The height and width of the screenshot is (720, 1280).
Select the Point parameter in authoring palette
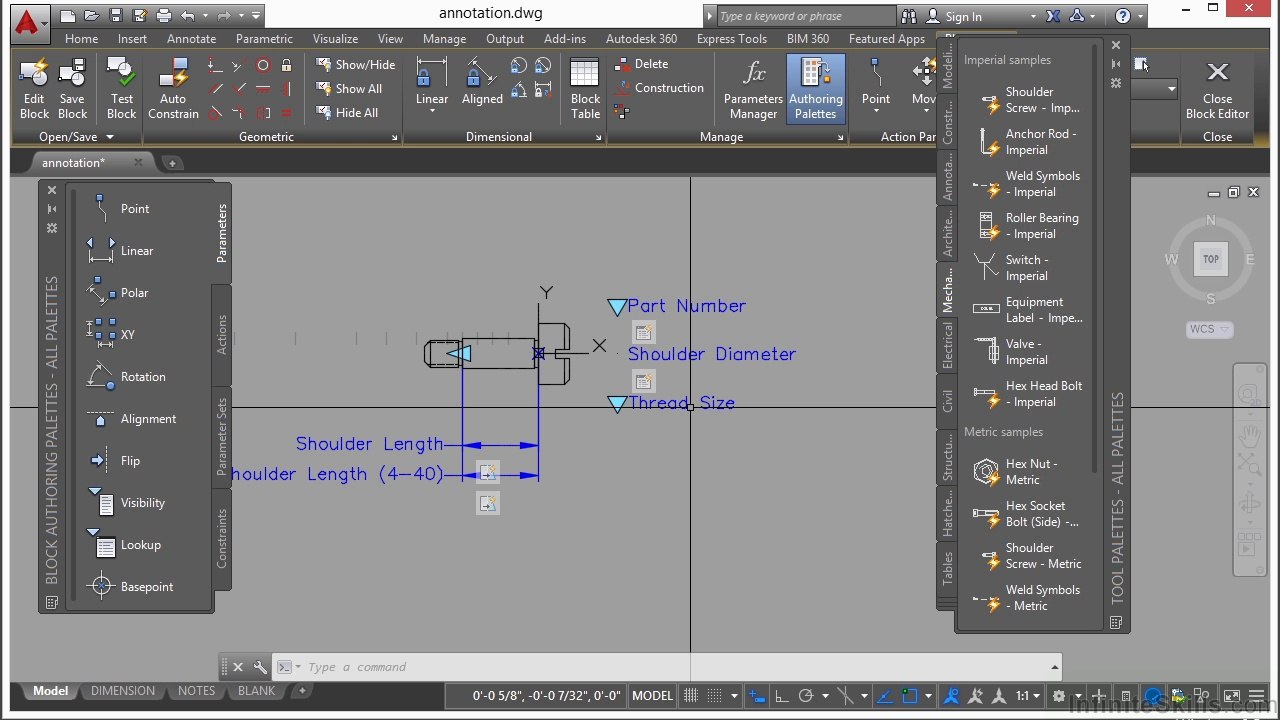(x=120, y=208)
